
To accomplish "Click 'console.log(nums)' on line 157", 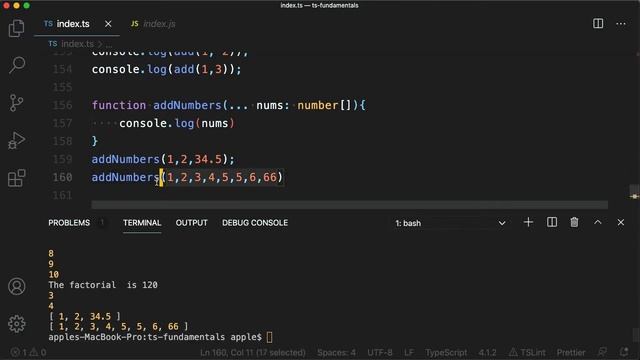I will pos(177,123).
